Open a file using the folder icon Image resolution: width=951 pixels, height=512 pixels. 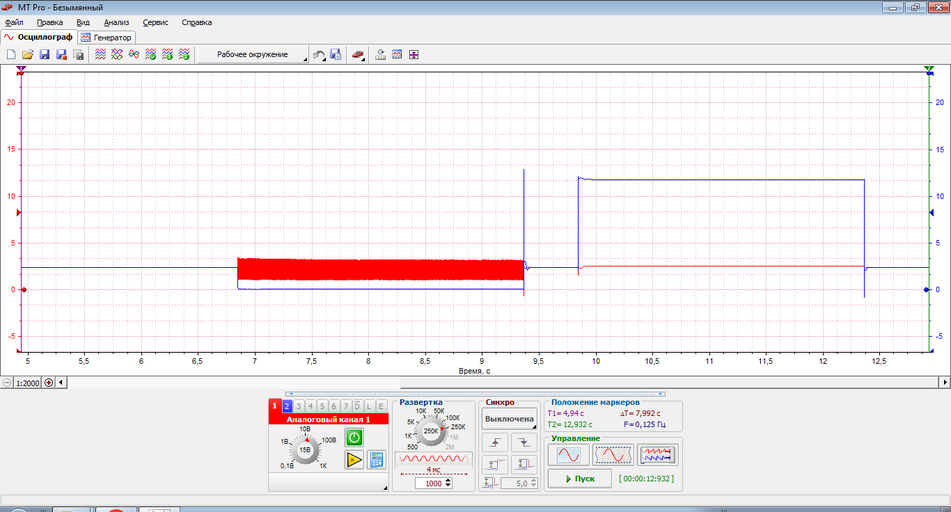(27, 55)
